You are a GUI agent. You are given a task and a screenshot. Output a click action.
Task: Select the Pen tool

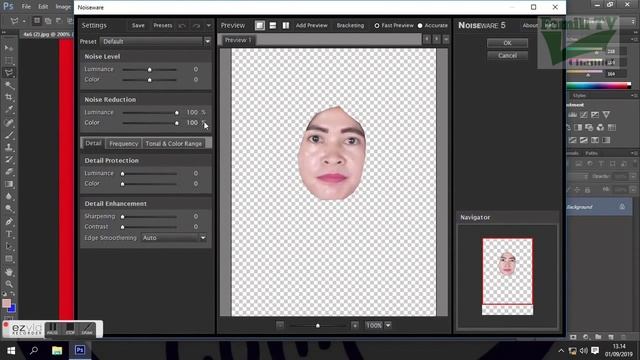click(x=9, y=222)
